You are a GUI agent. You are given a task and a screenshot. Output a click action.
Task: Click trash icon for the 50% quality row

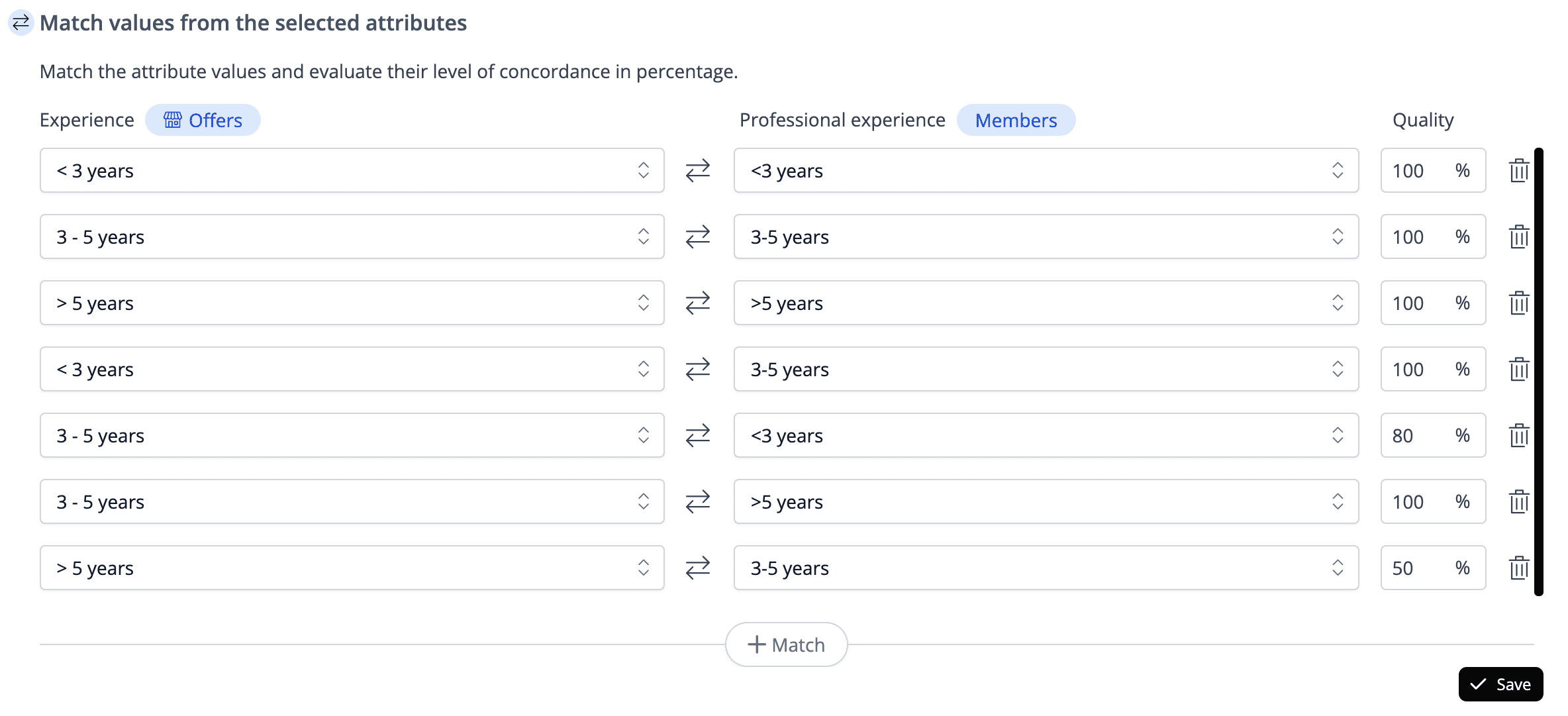point(1519,568)
